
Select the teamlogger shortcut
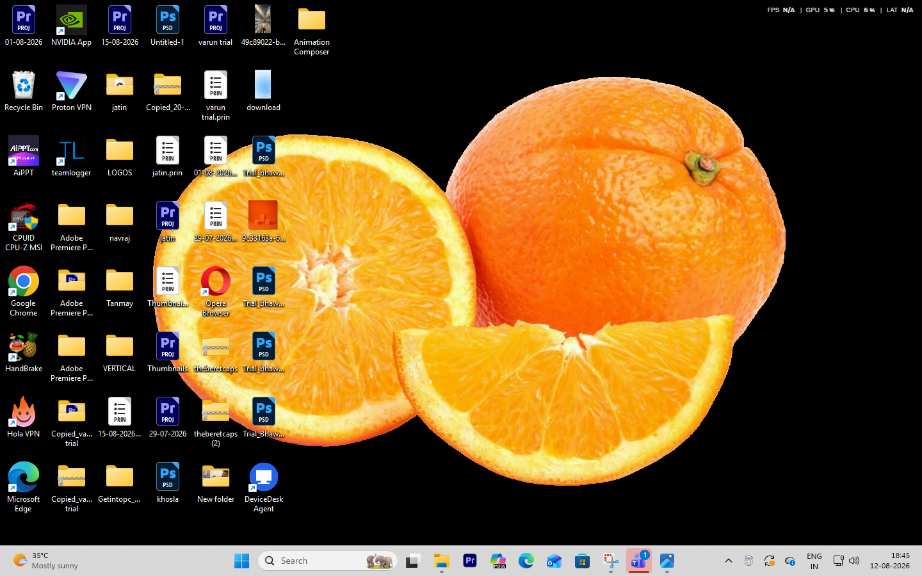point(71,157)
